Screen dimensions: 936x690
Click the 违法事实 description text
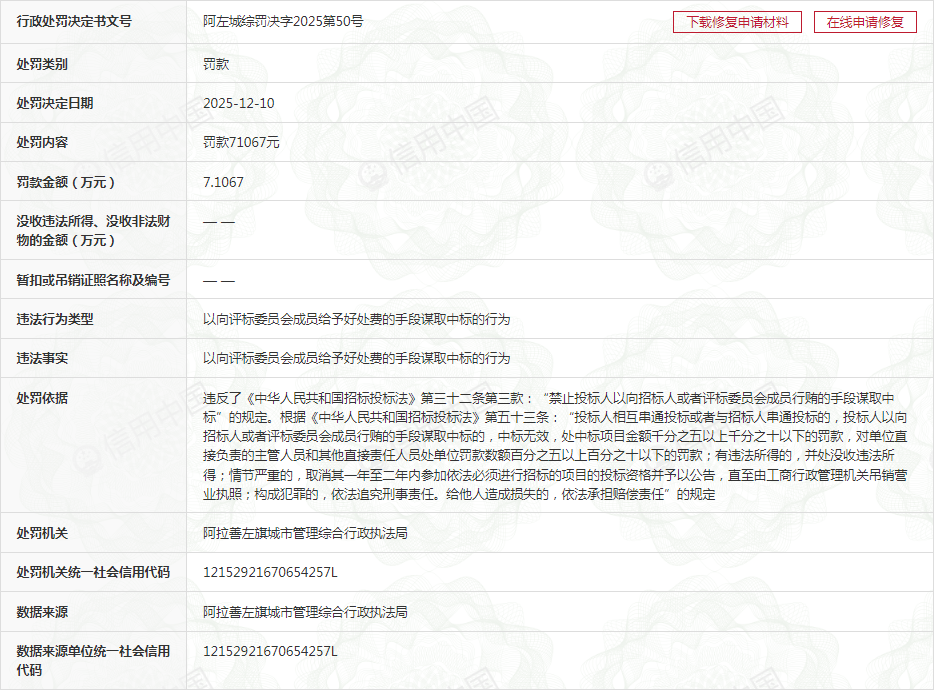pyautogui.click(x=356, y=358)
